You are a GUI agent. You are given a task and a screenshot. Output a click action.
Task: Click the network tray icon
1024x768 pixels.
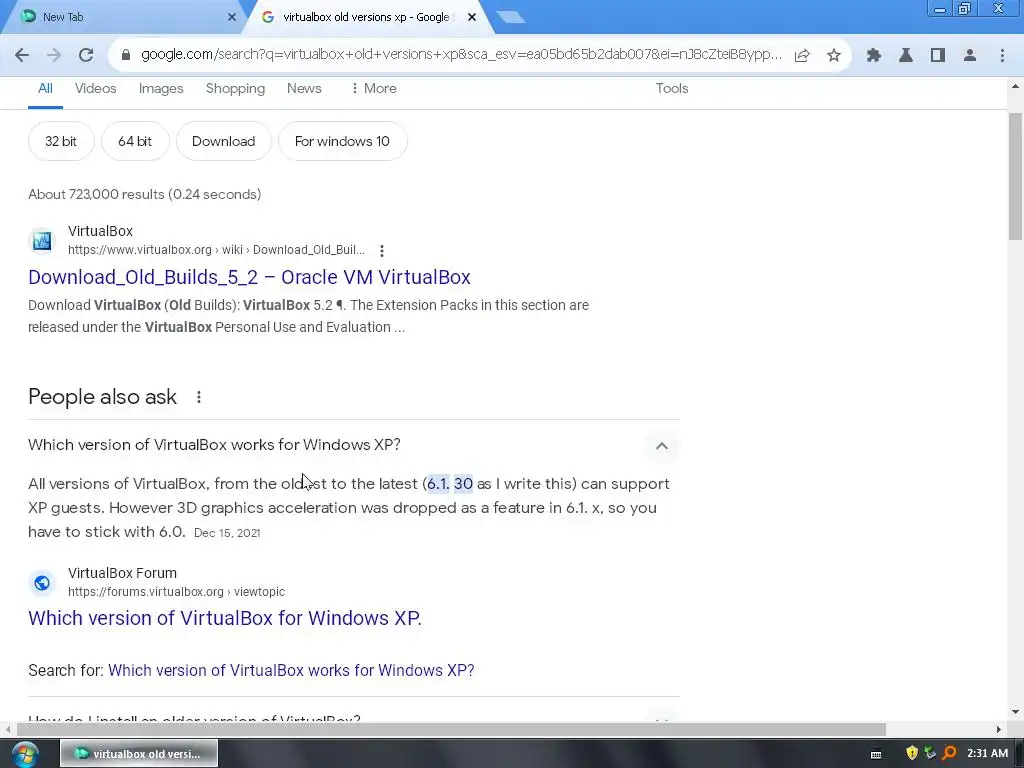tap(930, 754)
